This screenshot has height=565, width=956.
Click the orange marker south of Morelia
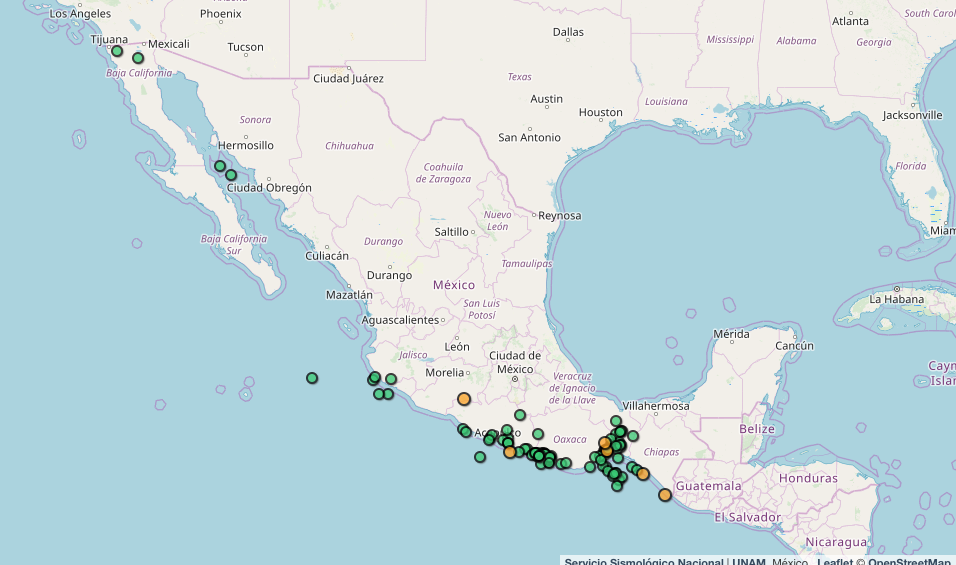pyautogui.click(x=464, y=399)
